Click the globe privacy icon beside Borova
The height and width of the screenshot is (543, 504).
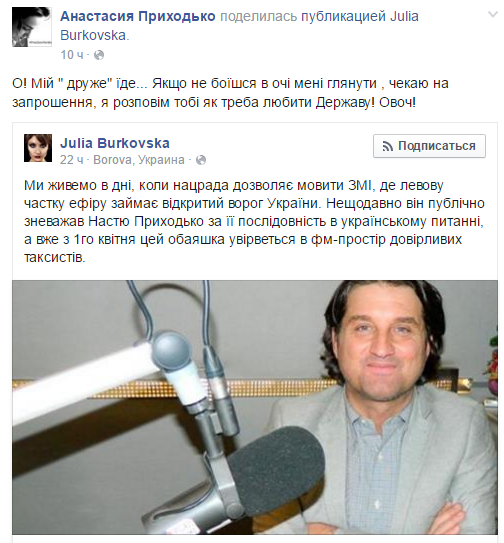click(201, 160)
